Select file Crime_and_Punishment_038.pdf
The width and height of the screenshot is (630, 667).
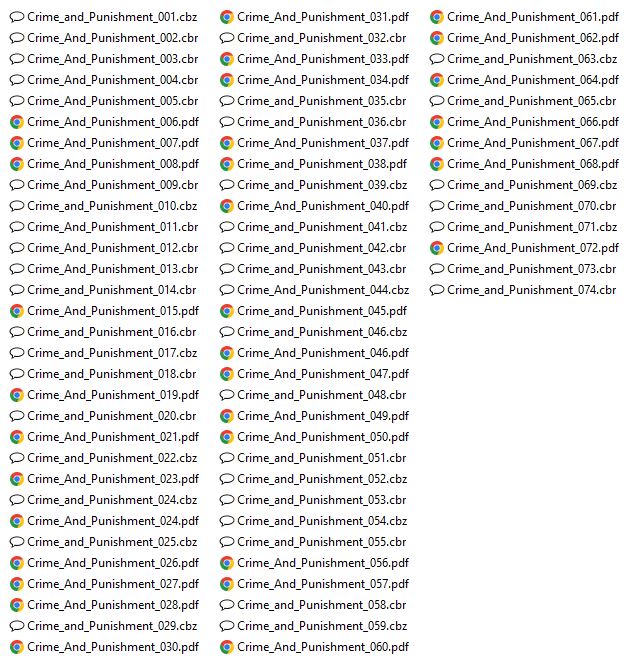(x=314, y=164)
